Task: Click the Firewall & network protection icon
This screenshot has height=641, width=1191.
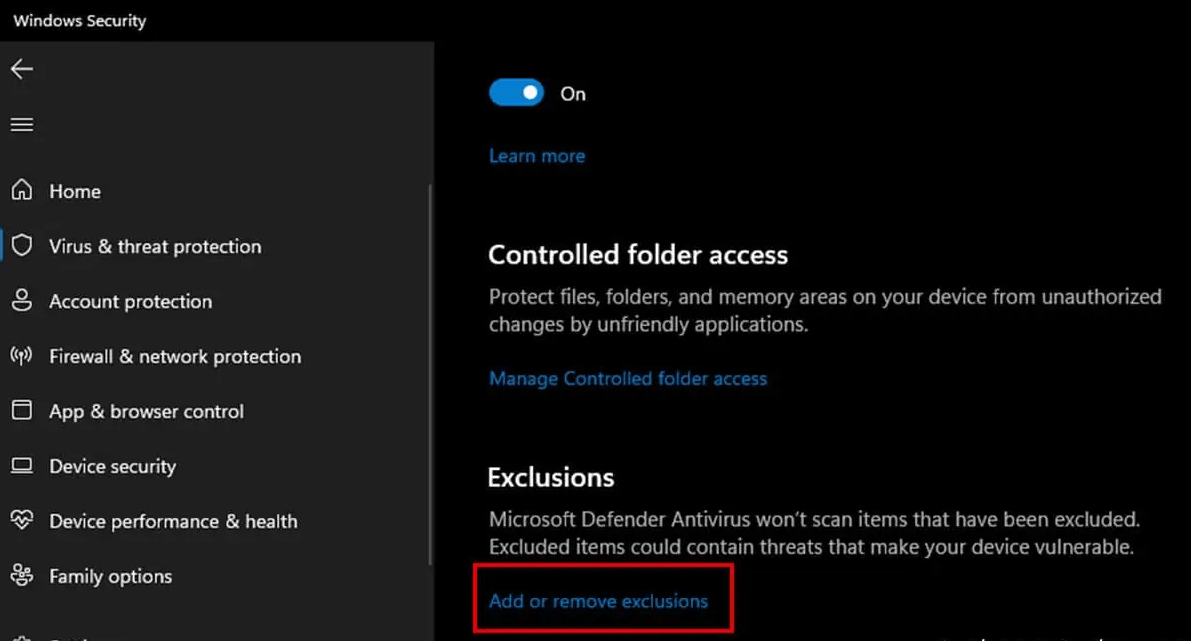Action: [x=21, y=356]
